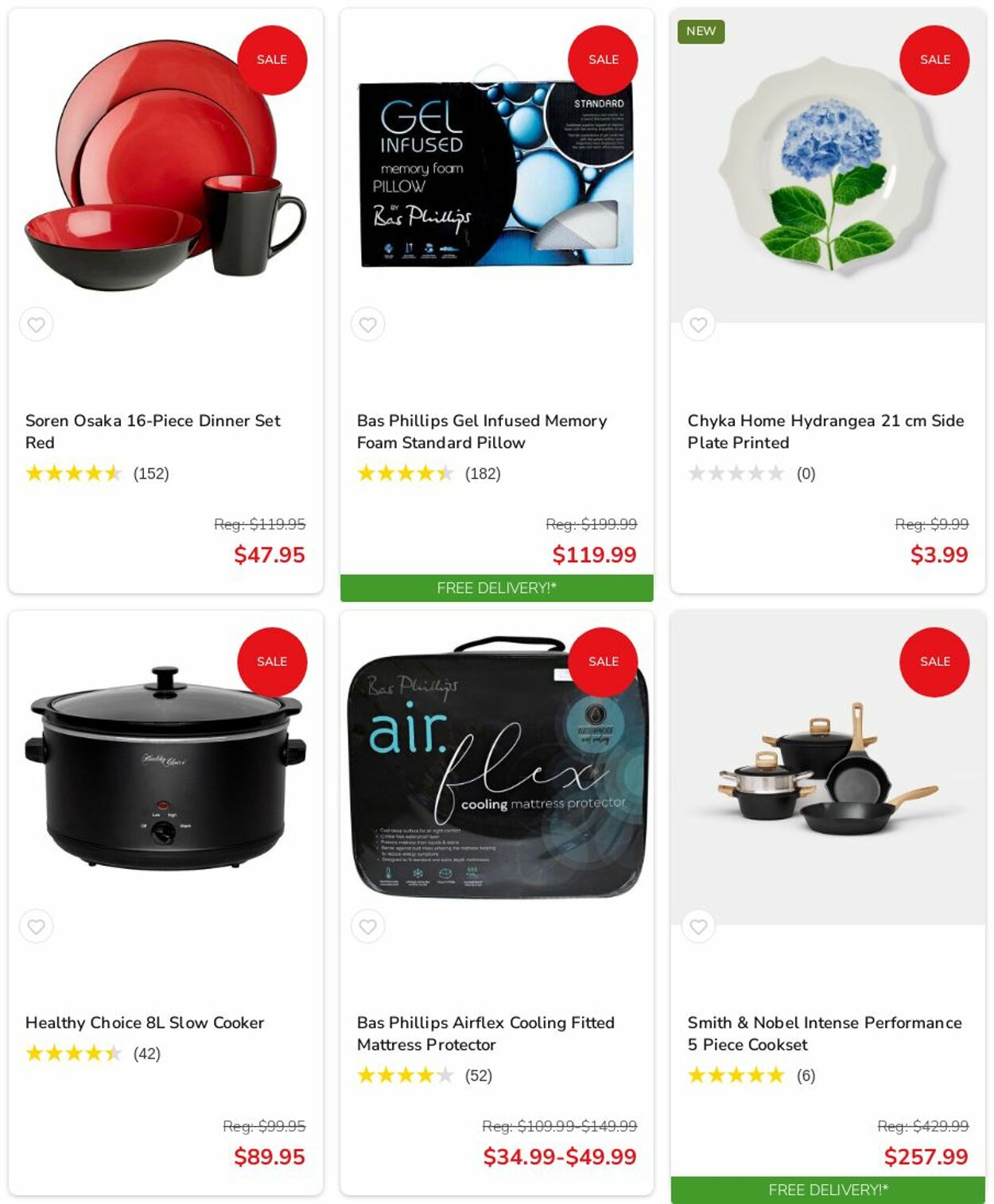The width and height of the screenshot is (994, 1204).
Task: Click NEW badge on Hydrangea plate
Action: [x=701, y=31]
